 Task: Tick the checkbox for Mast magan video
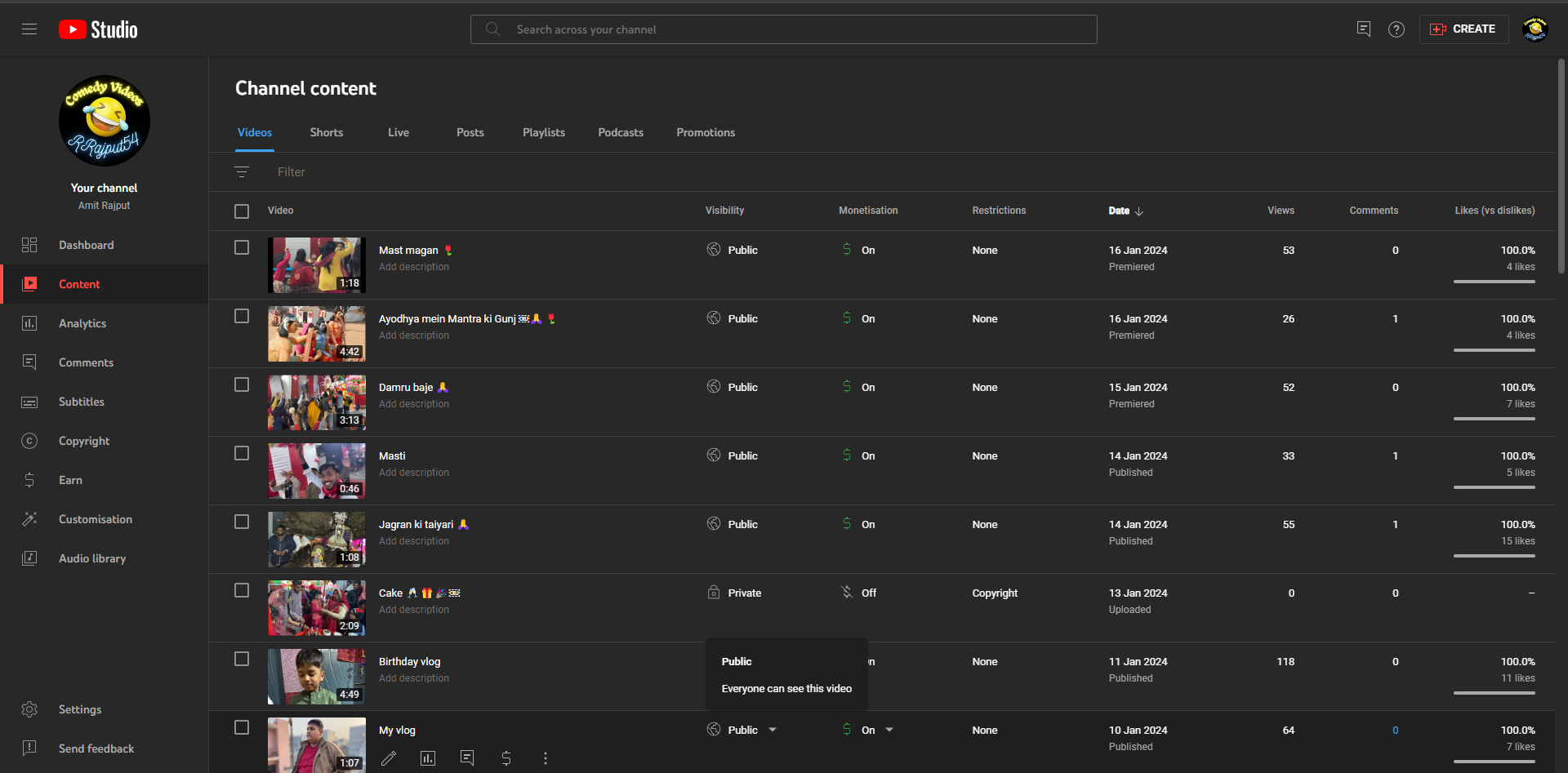pyautogui.click(x=242, y=247)
